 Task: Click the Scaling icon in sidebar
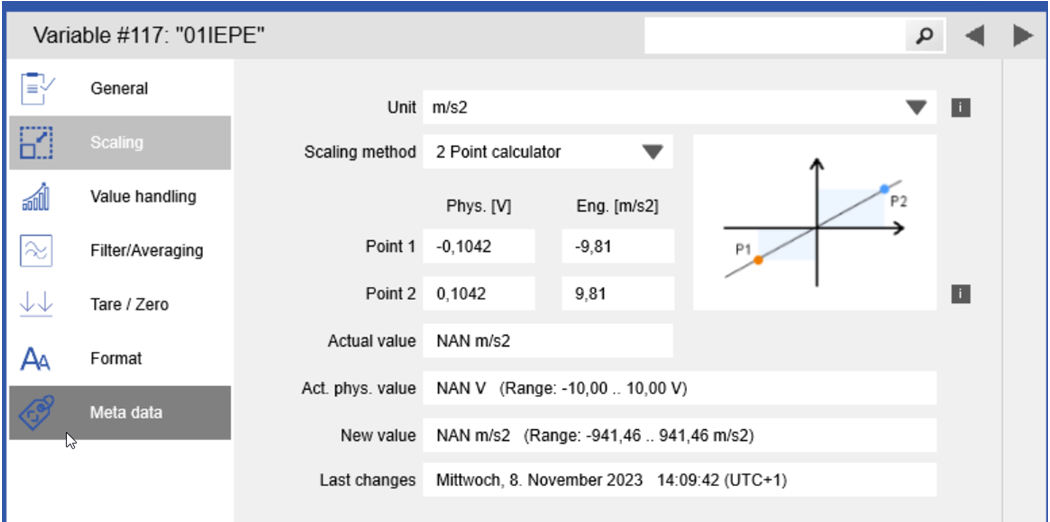tap(36, 143)
